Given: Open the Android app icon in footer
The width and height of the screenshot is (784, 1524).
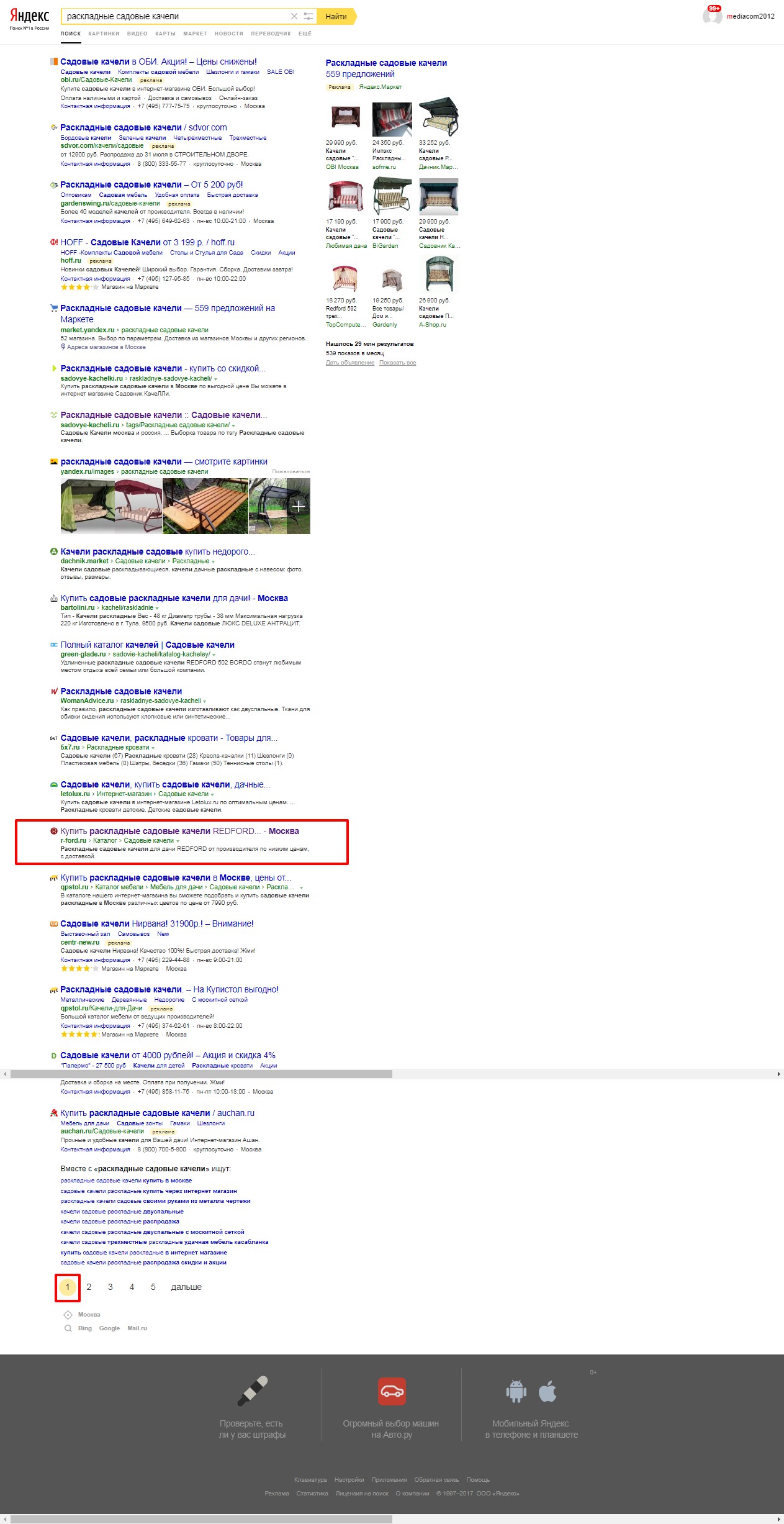Looking at the screenshot, I should (516, 1392).
